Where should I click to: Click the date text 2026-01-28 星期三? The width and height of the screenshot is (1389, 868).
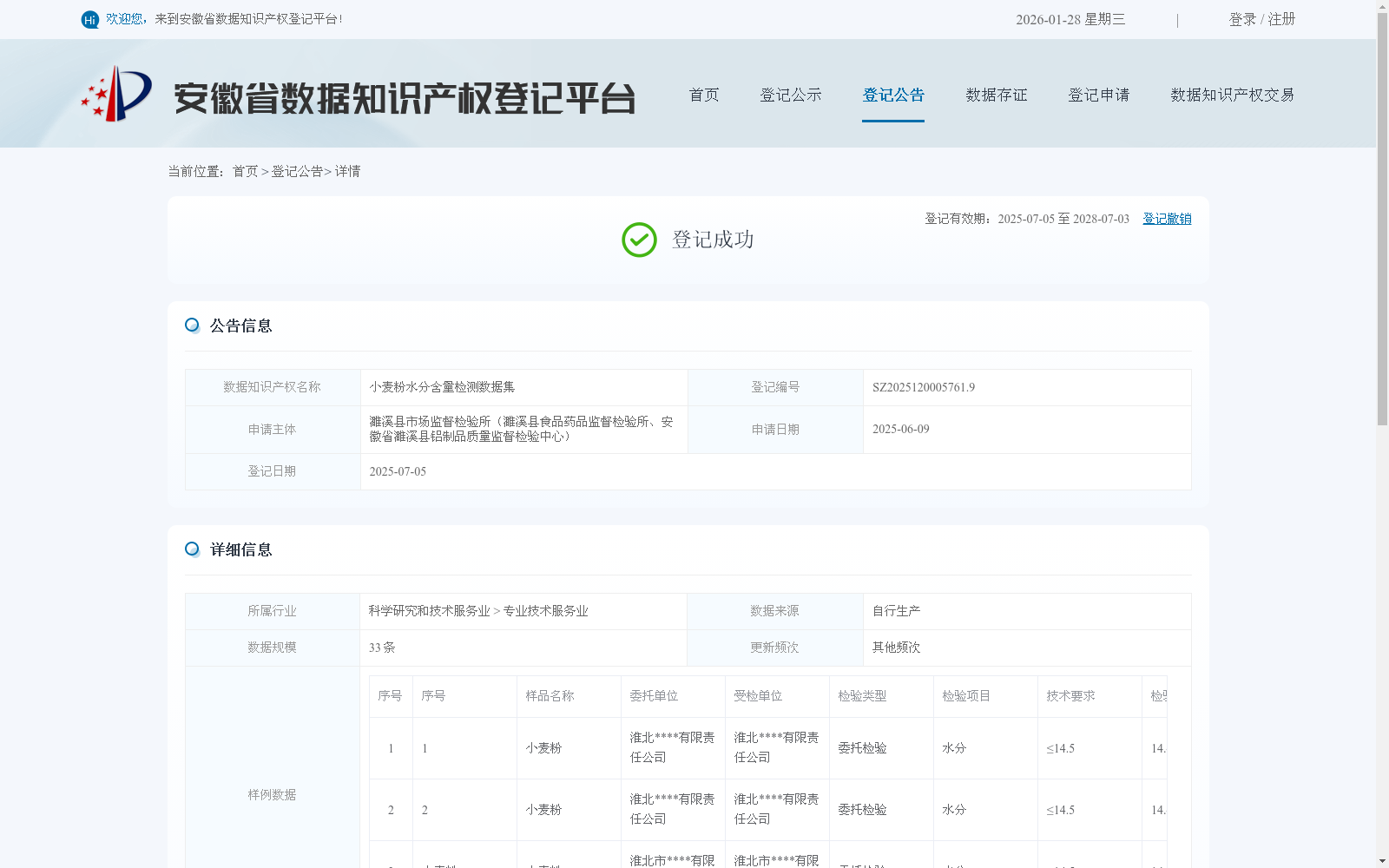(x=1070, y=19)
